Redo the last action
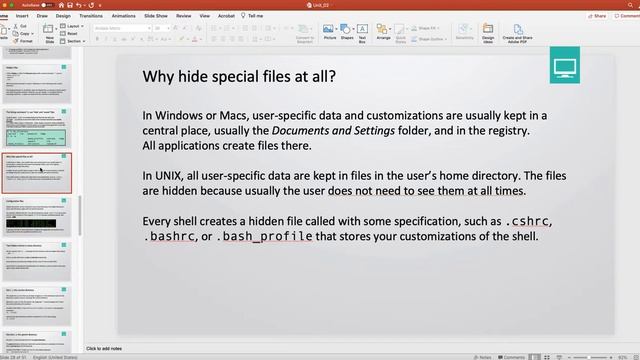 (91, 5)
